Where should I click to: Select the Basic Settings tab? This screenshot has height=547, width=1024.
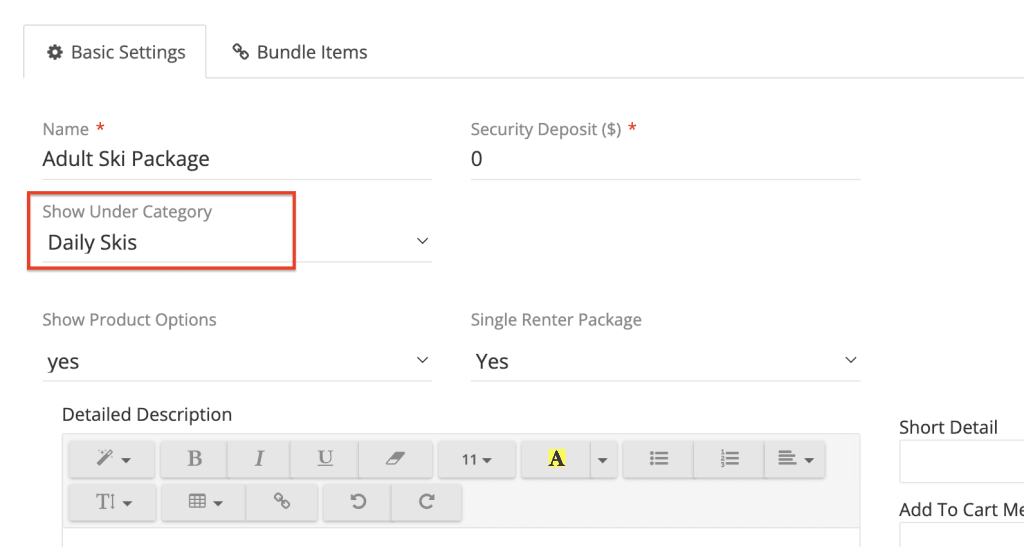click(116, 52)
